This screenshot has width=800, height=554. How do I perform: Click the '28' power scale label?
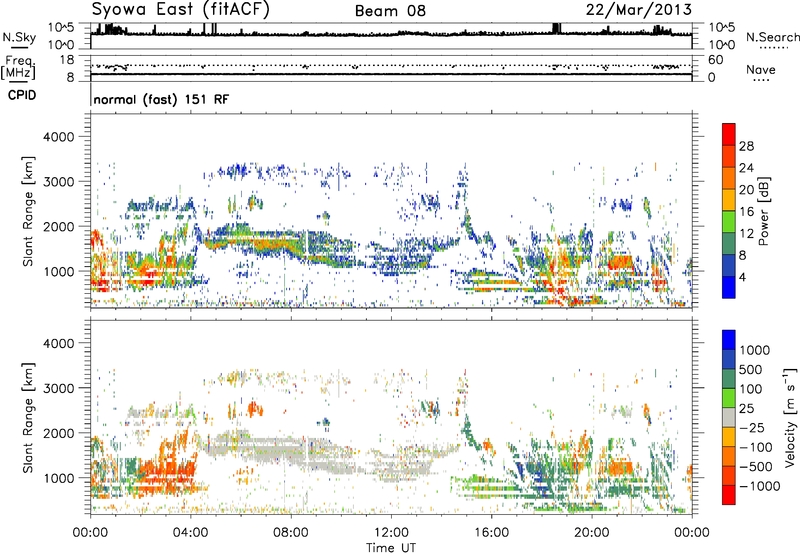(x=746, y=146)
